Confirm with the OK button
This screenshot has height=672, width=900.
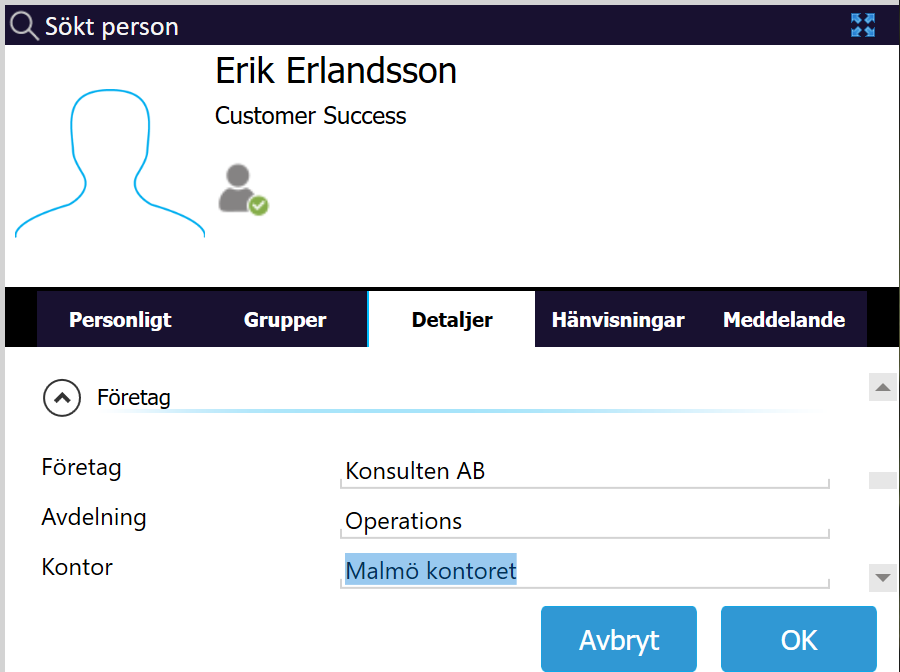[x=798, y=639]
